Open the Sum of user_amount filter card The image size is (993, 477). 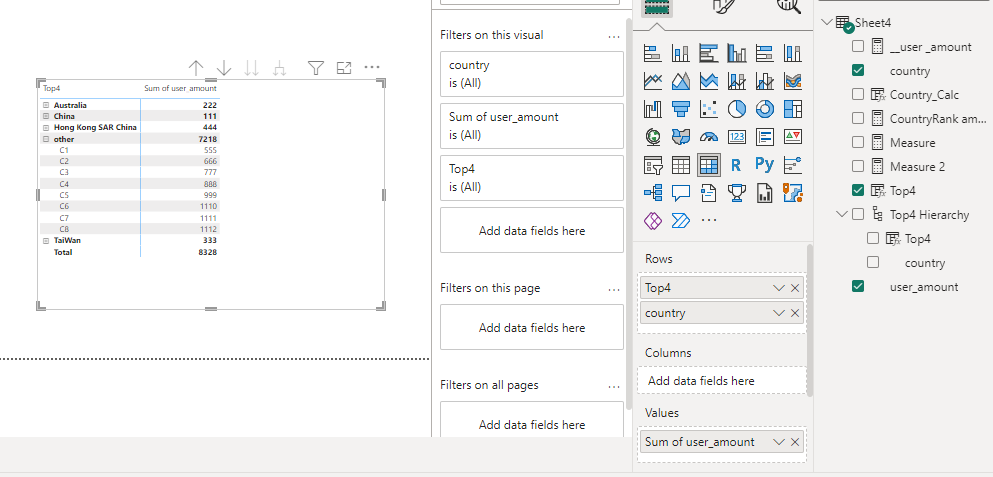532,126
